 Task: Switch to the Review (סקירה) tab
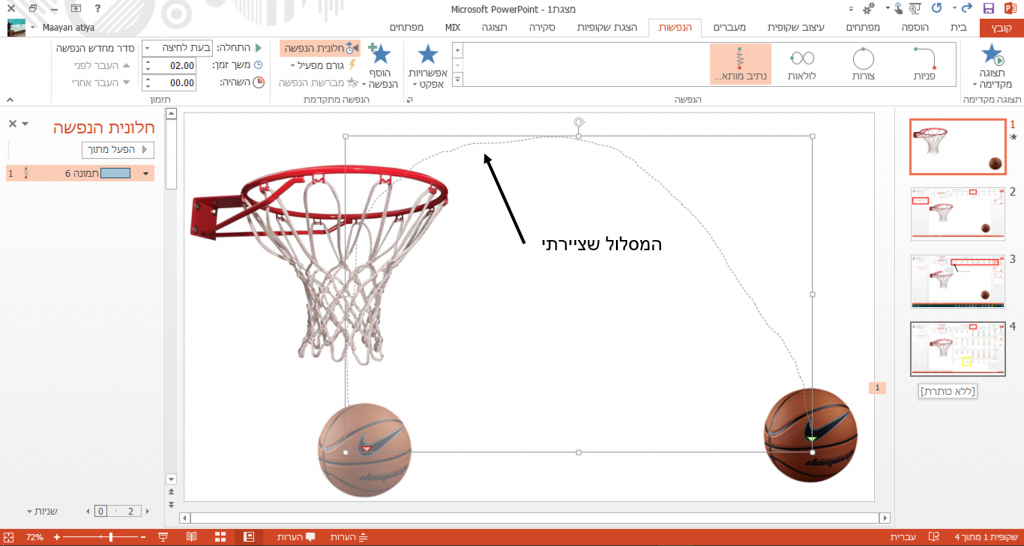(543, 28)
